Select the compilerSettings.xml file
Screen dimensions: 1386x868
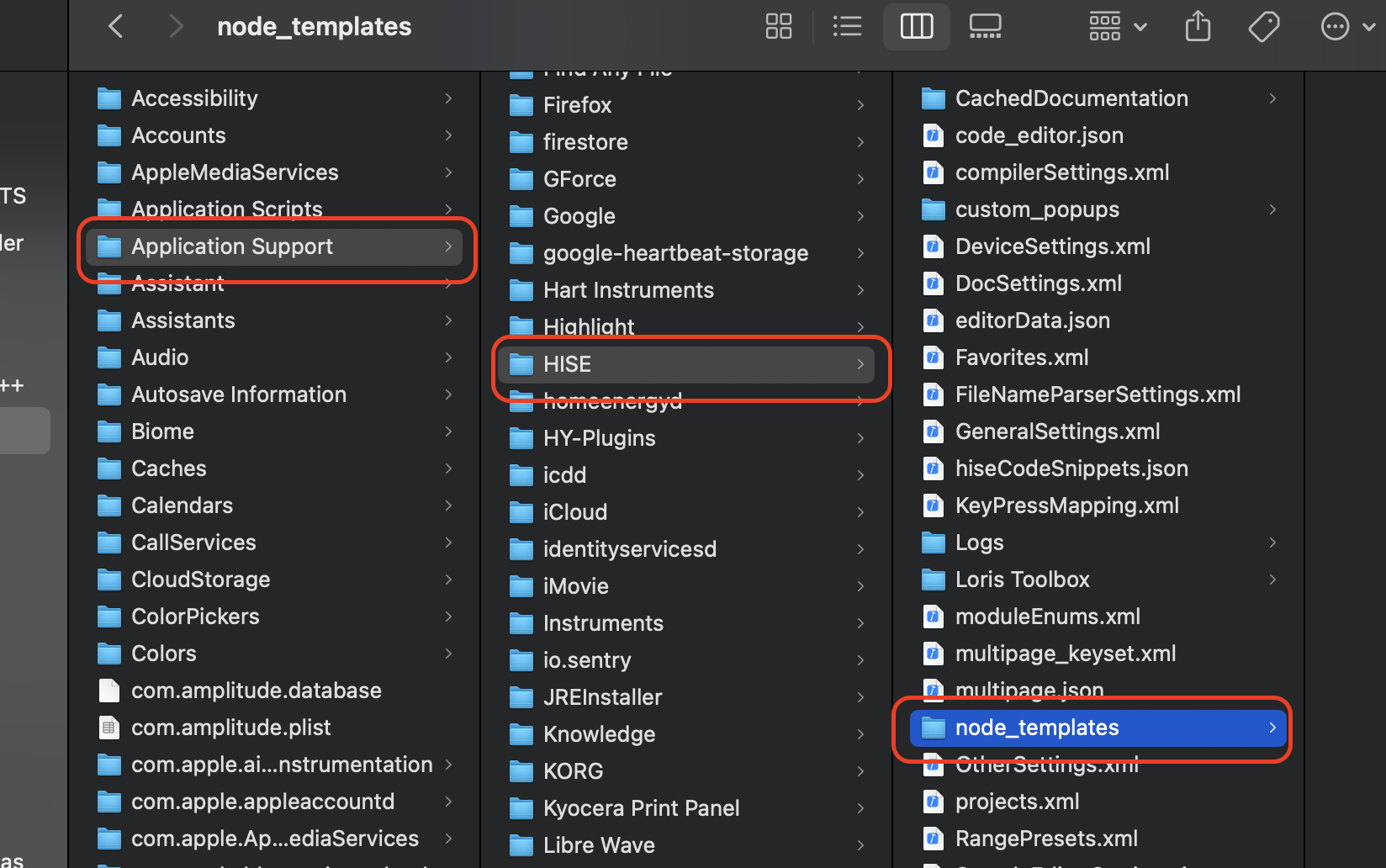pyautogui.click(x=1098, y=172)
